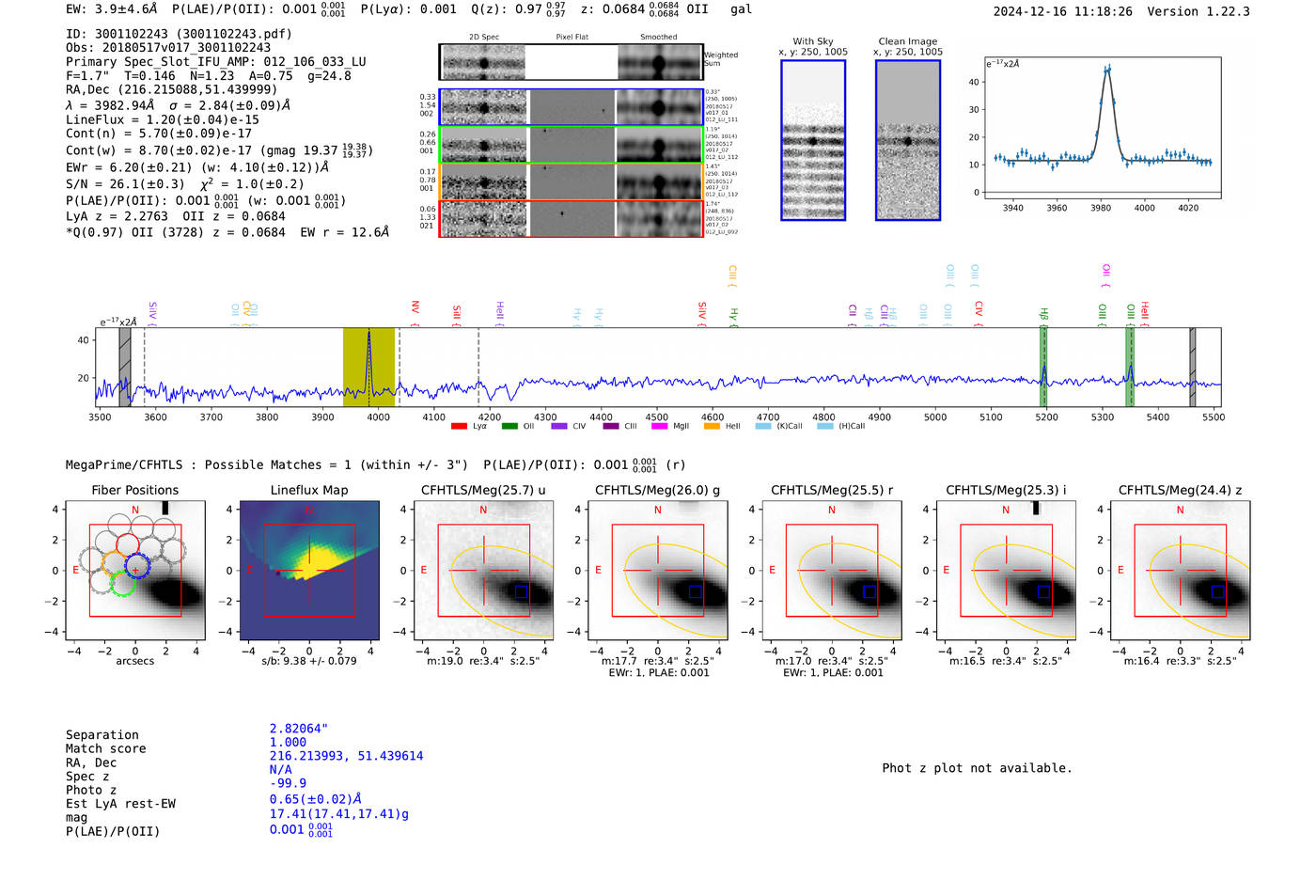Select the red-framed fiber spectrum row
1316x896 pixels.
pyautogui.click(x=571, y=219)
